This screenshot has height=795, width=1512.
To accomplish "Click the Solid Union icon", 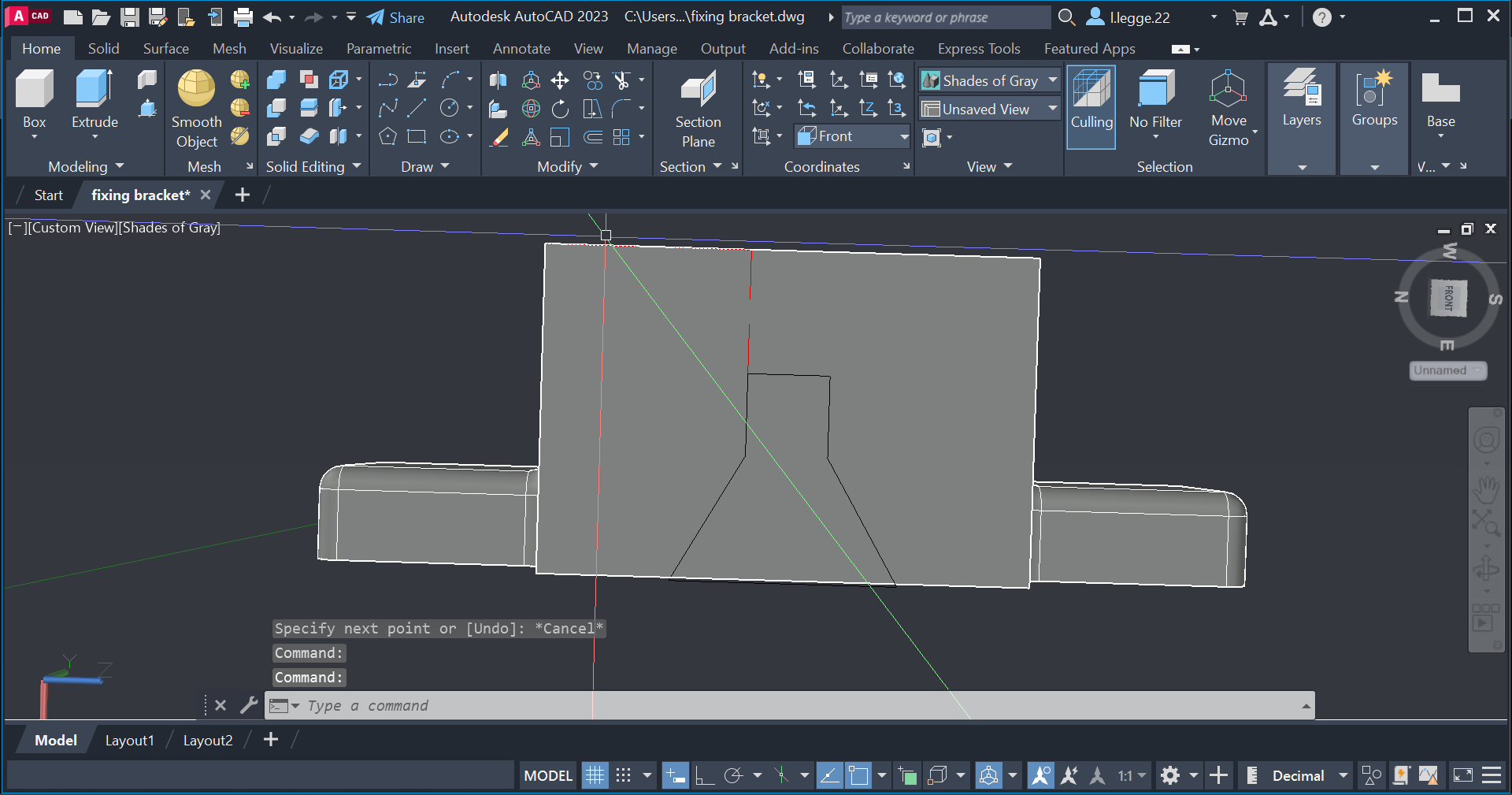I will 276,80.
